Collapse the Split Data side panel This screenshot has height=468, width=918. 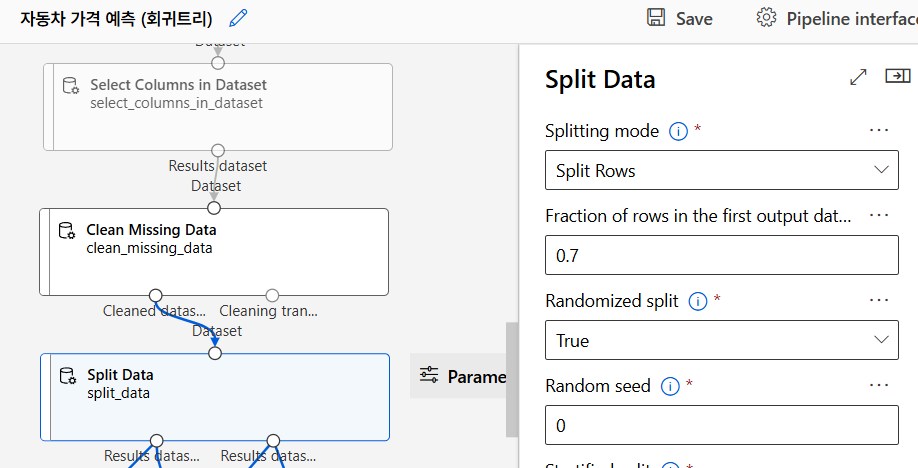[x=897, y=77]
